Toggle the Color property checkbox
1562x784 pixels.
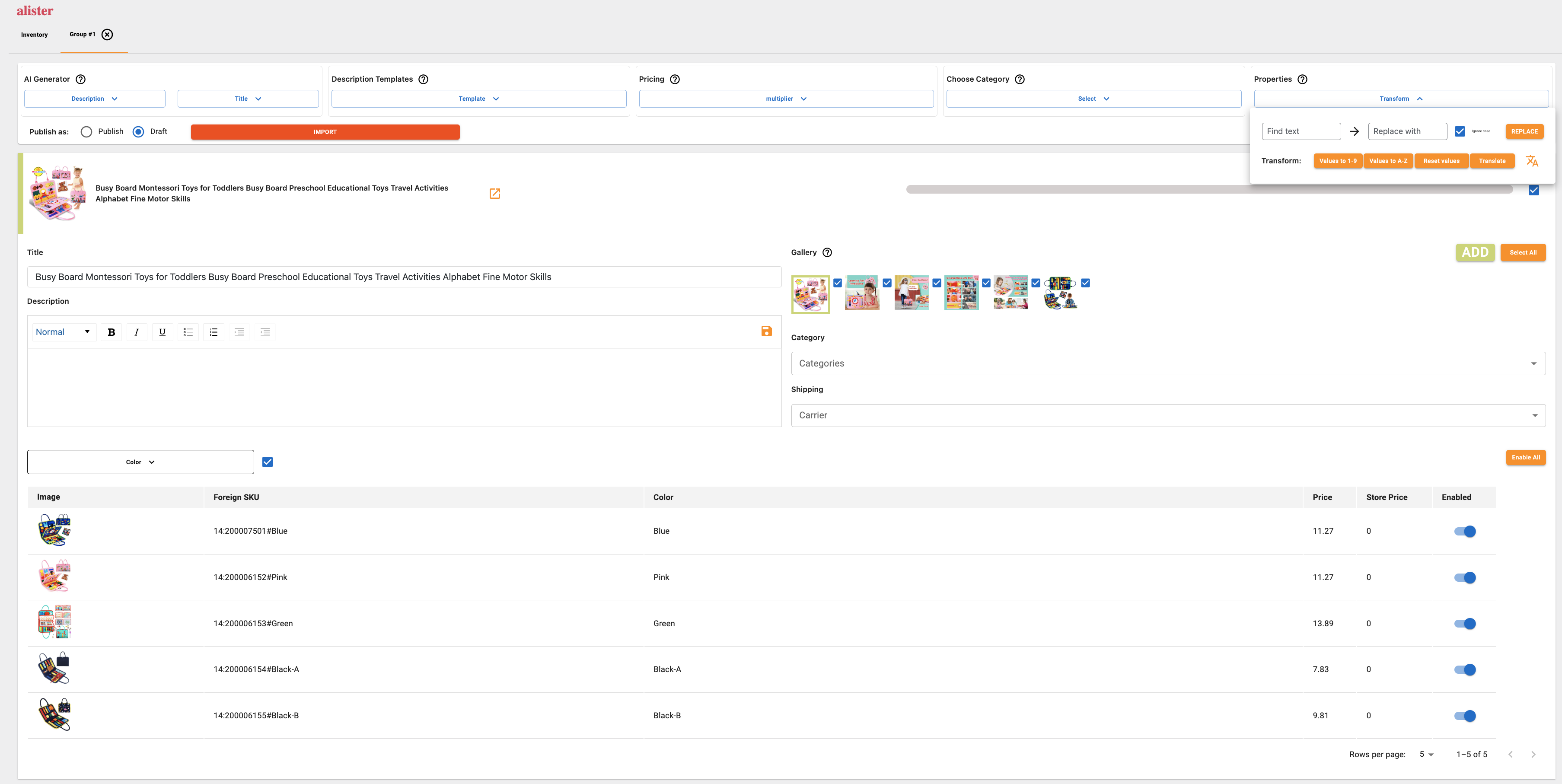point(268,462)
